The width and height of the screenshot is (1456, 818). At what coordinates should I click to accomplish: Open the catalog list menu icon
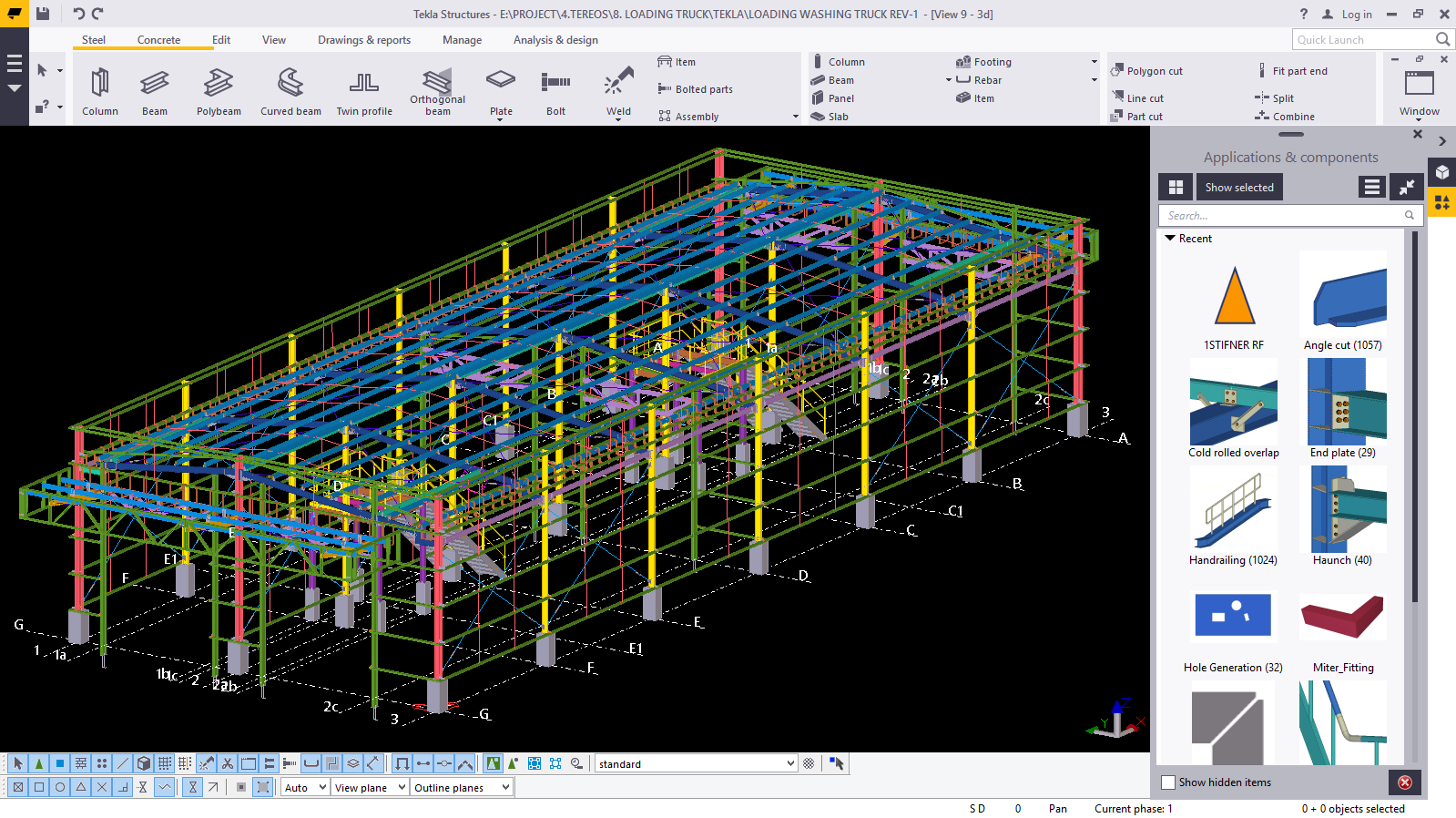point(1371,187)
